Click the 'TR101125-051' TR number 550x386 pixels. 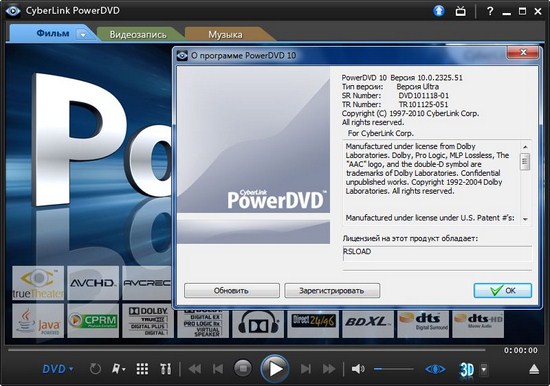(x=423, y=104)
